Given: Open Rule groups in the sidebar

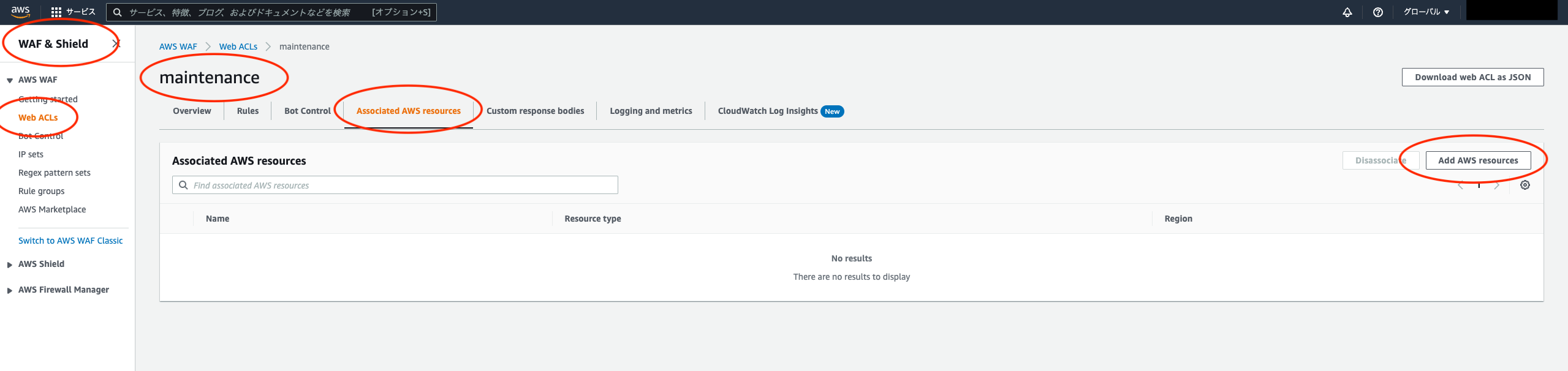Looking at the screenshot, I should [x=41, y=191].
